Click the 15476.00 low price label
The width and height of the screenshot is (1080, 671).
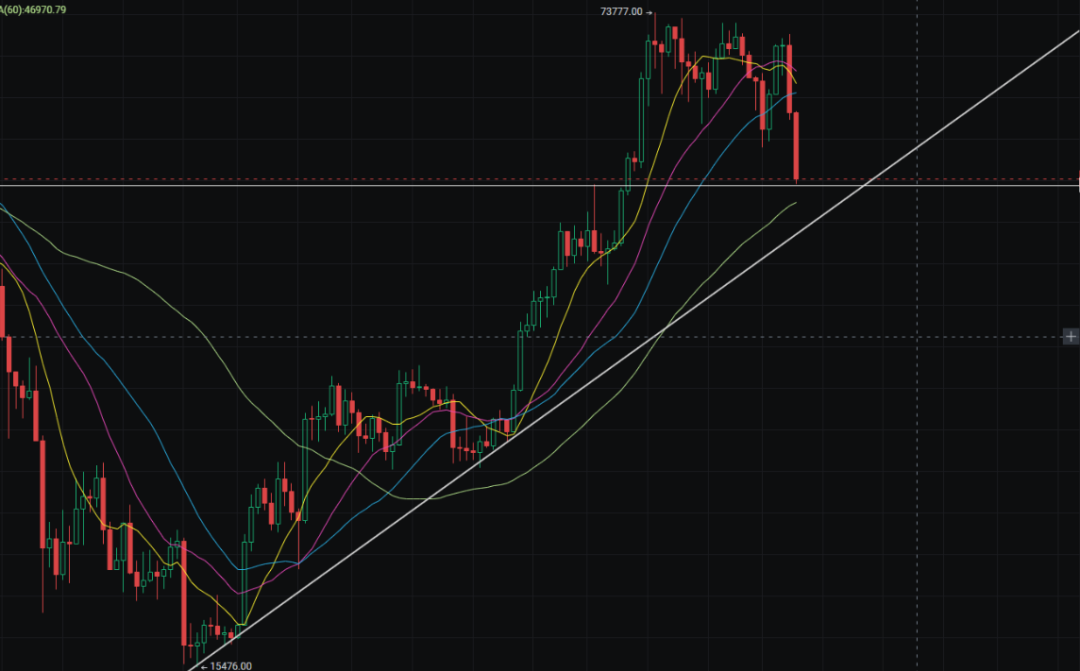(x=231, y=665)
